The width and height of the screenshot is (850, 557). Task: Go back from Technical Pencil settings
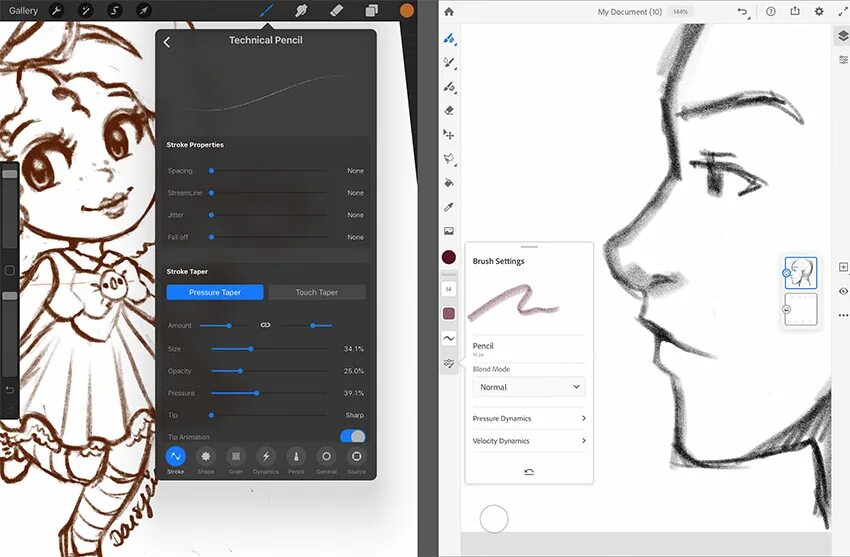pos(167,42)
